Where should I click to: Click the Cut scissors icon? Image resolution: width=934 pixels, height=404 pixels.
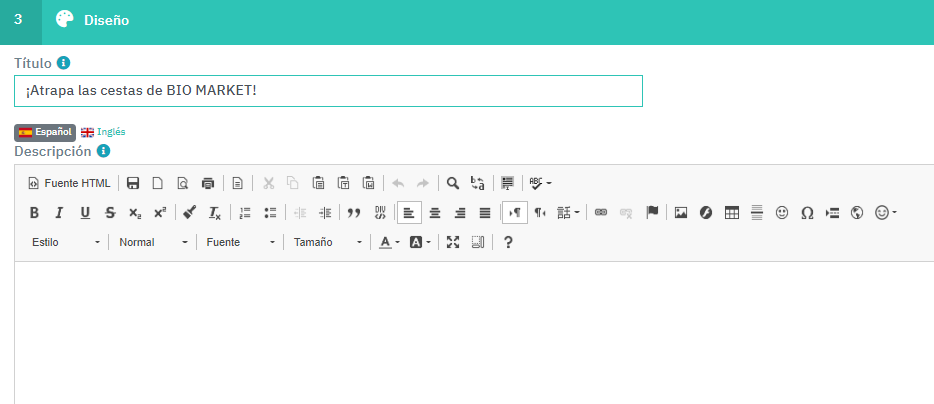[269, 183]
